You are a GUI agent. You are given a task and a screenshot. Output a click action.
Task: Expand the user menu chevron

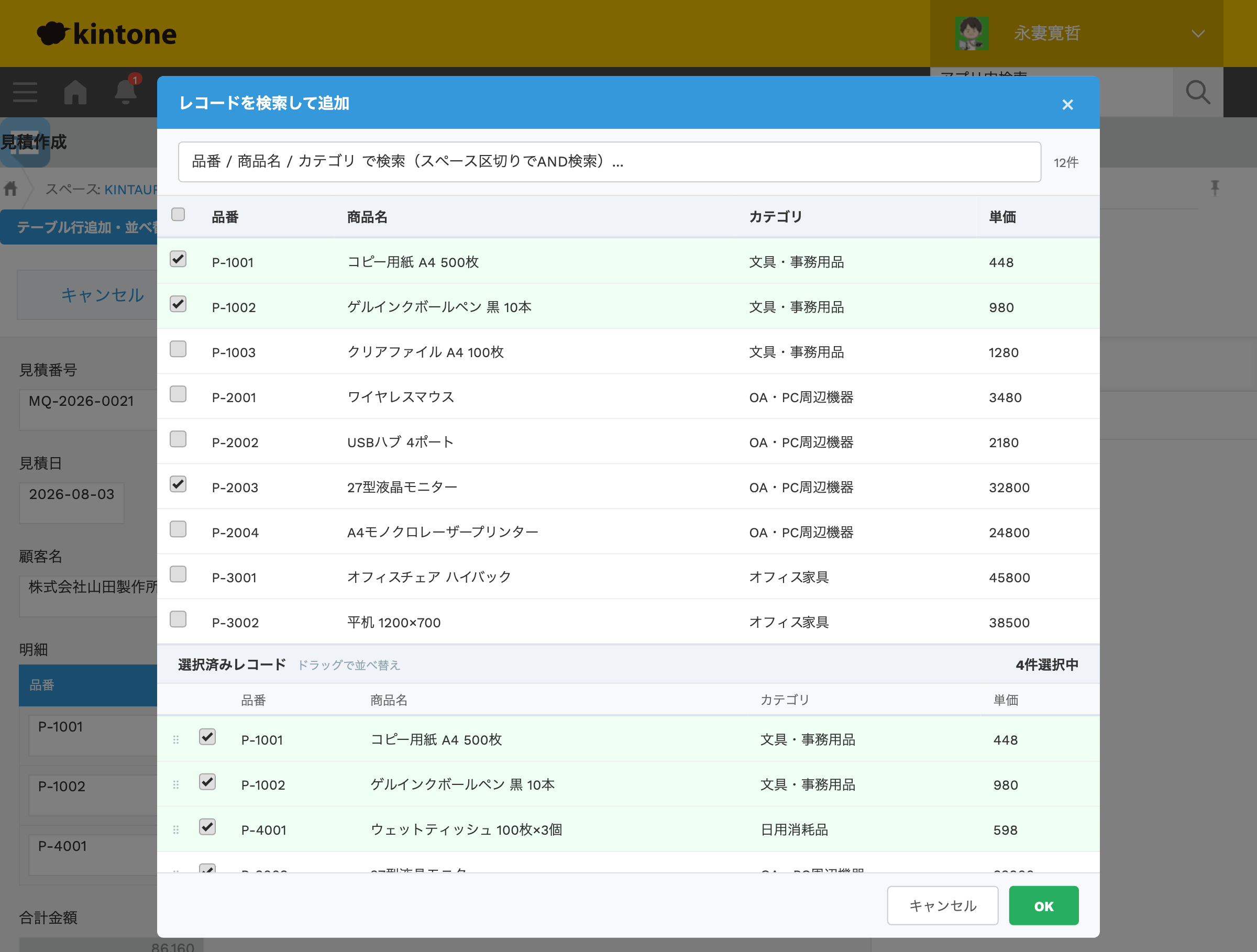[x=1198, y=34]
